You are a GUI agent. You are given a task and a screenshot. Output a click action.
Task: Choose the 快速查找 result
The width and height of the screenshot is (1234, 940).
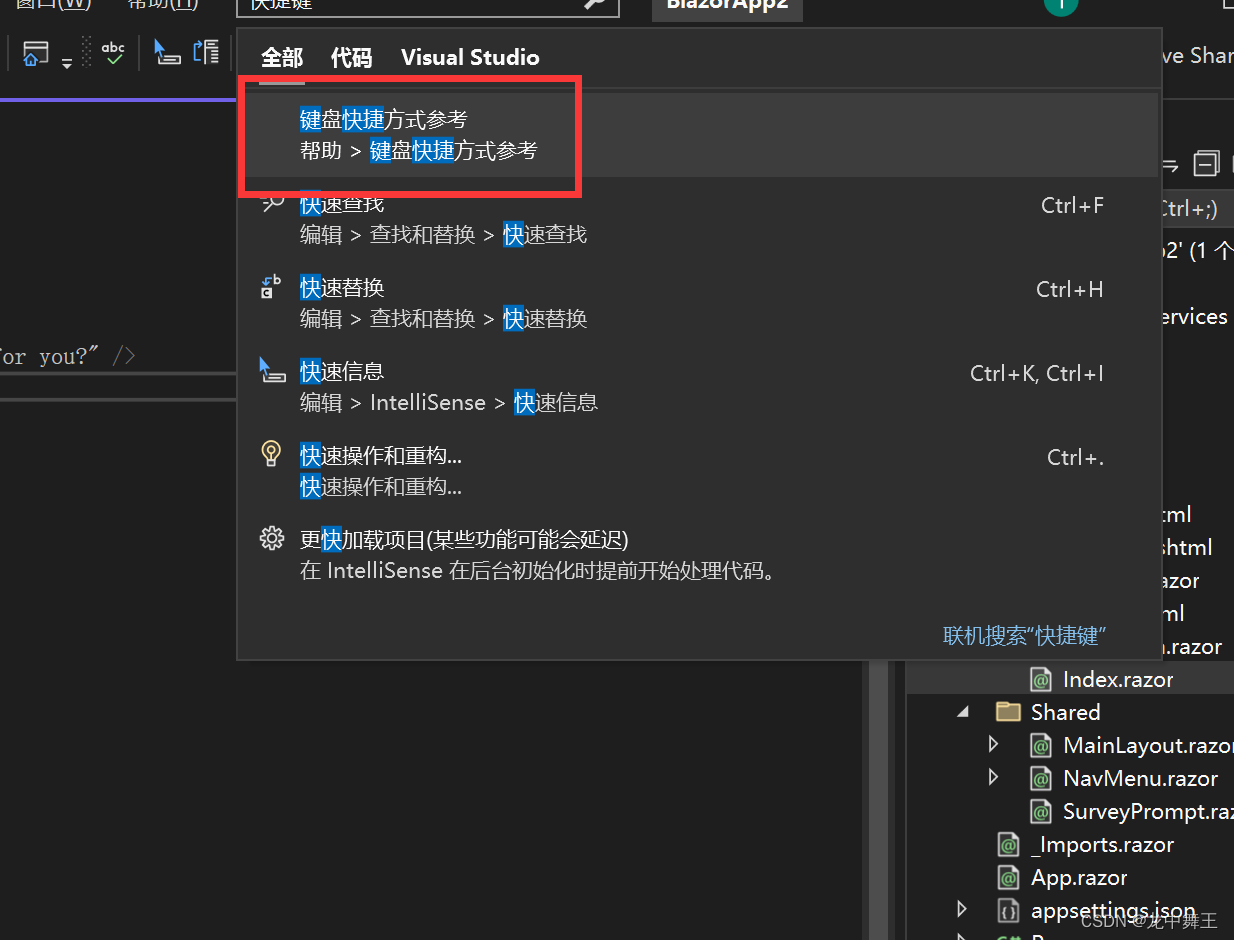[699, 219]
